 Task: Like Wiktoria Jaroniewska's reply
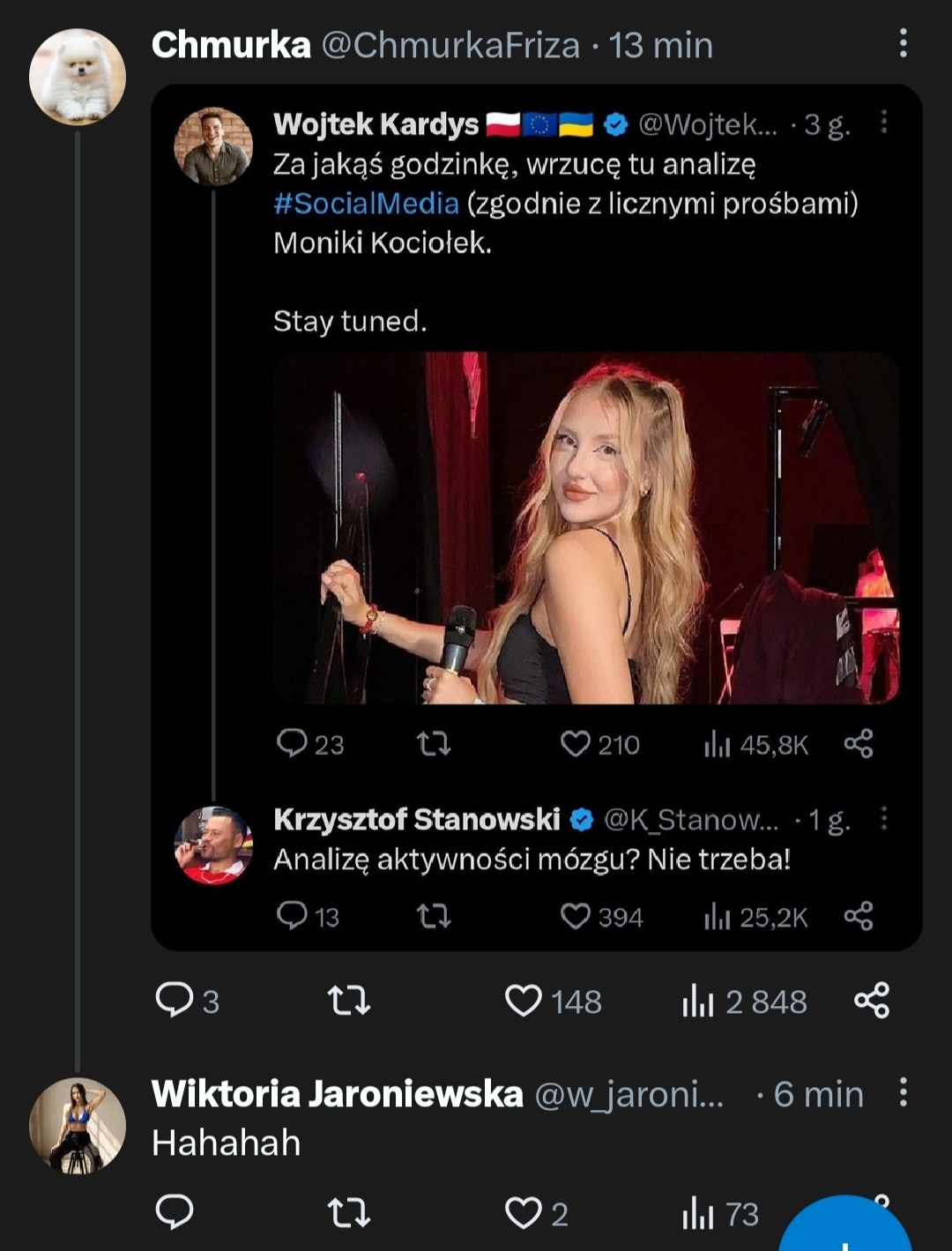524,1213
